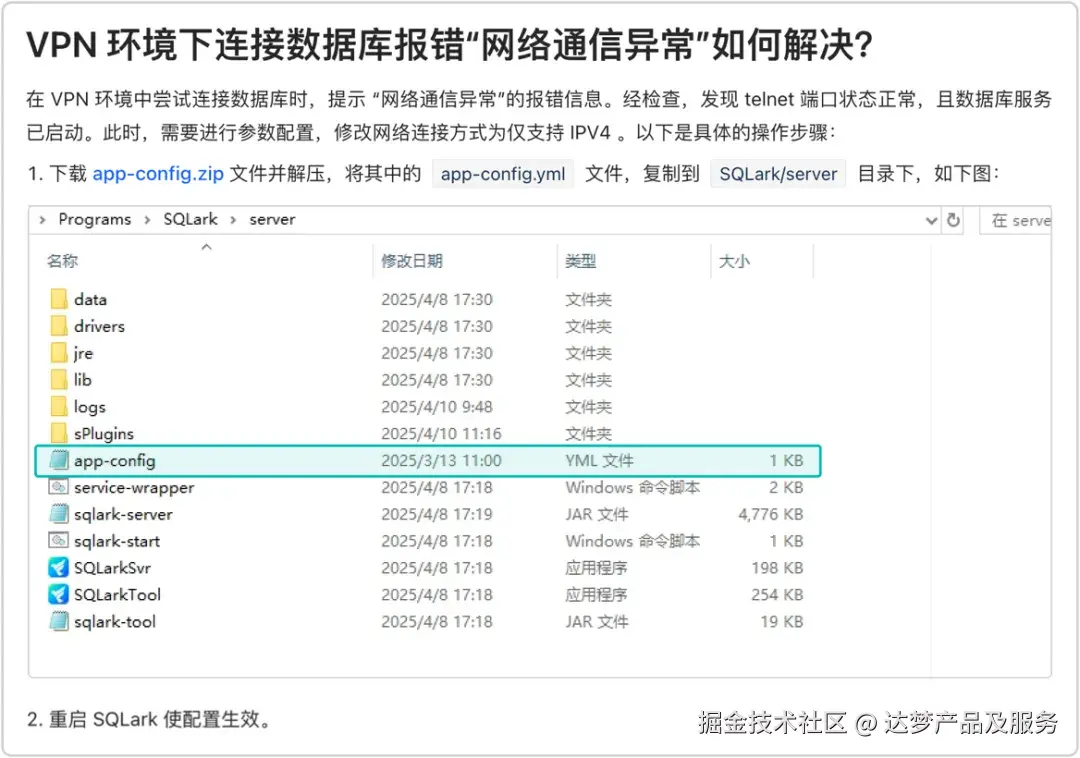Select the drivers folder name
The height and width of the screenshot is (758, 1080).
point(99,326)
